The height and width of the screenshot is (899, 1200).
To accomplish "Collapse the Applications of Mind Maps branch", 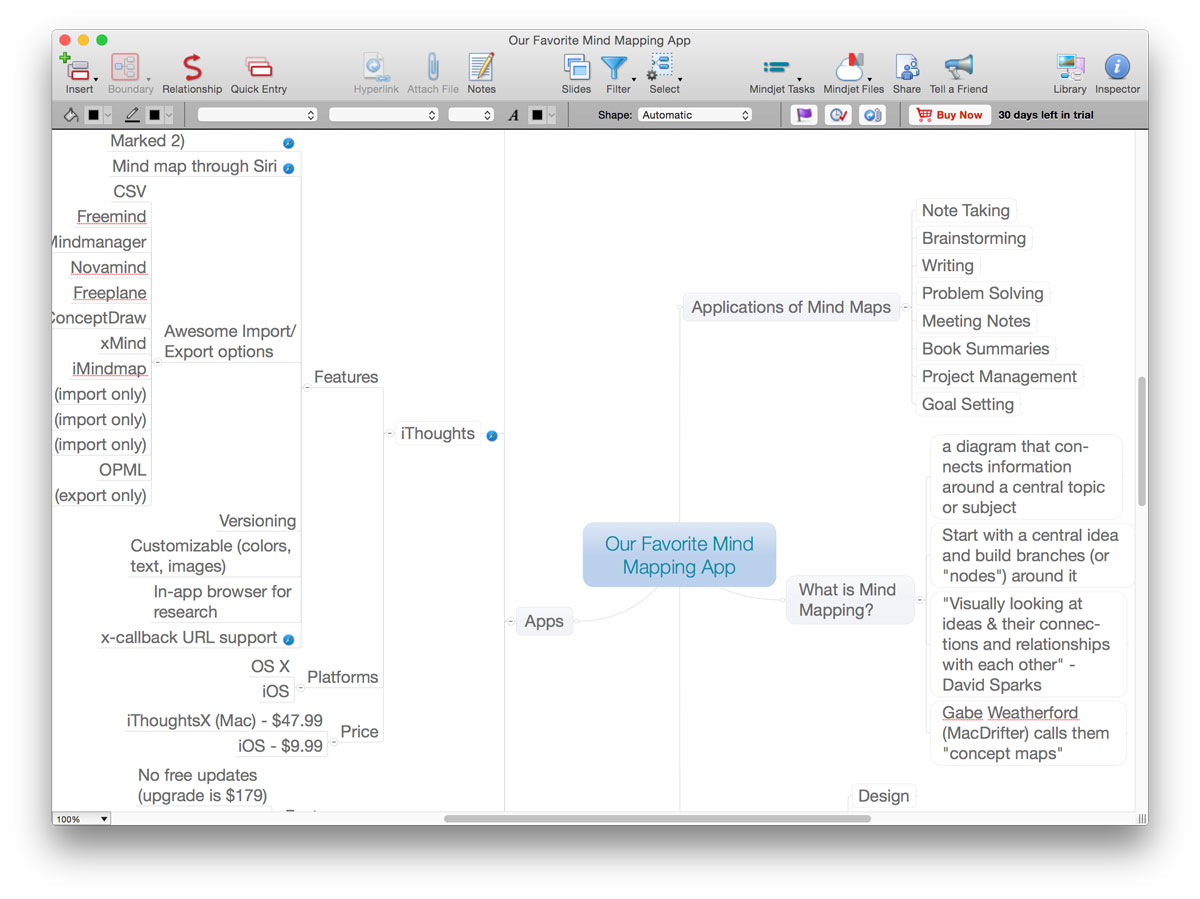I will pyautogui.click(x=905, y=308).
